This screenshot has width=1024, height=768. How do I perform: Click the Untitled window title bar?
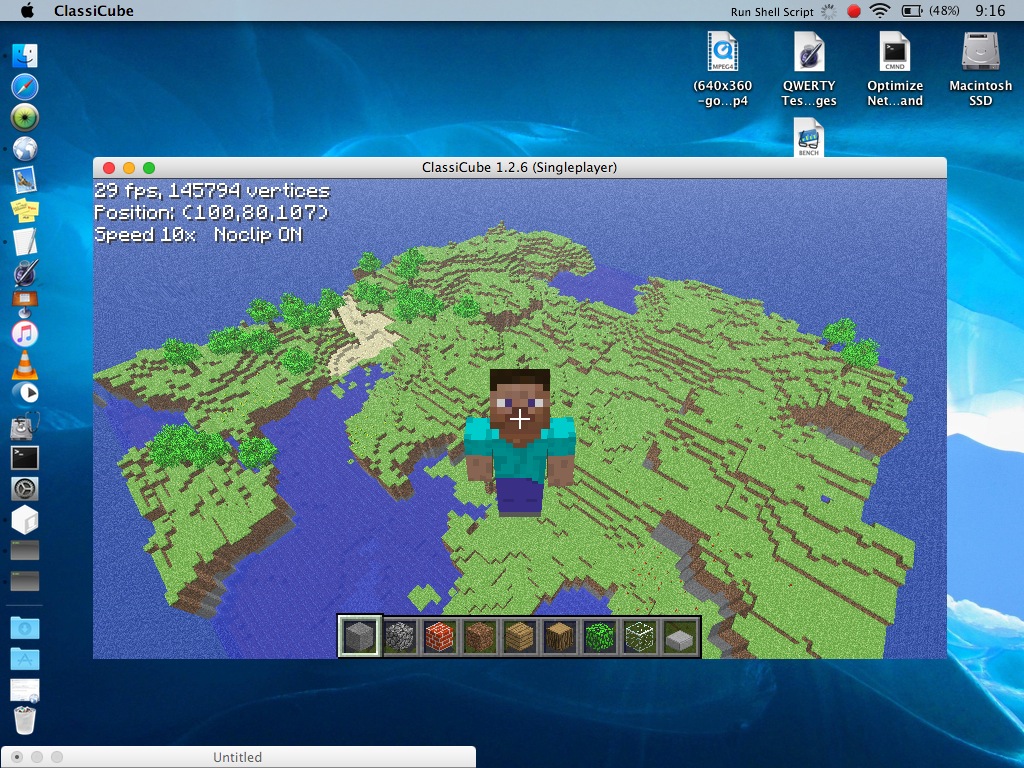[x=238, y=757]
